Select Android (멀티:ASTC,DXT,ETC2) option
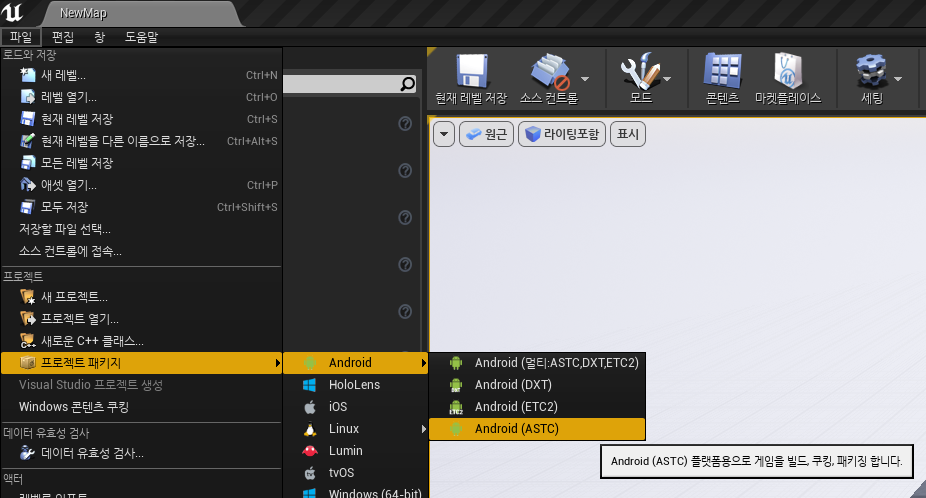926x498 pixels. pyautogui.click(x=537, y=363)
